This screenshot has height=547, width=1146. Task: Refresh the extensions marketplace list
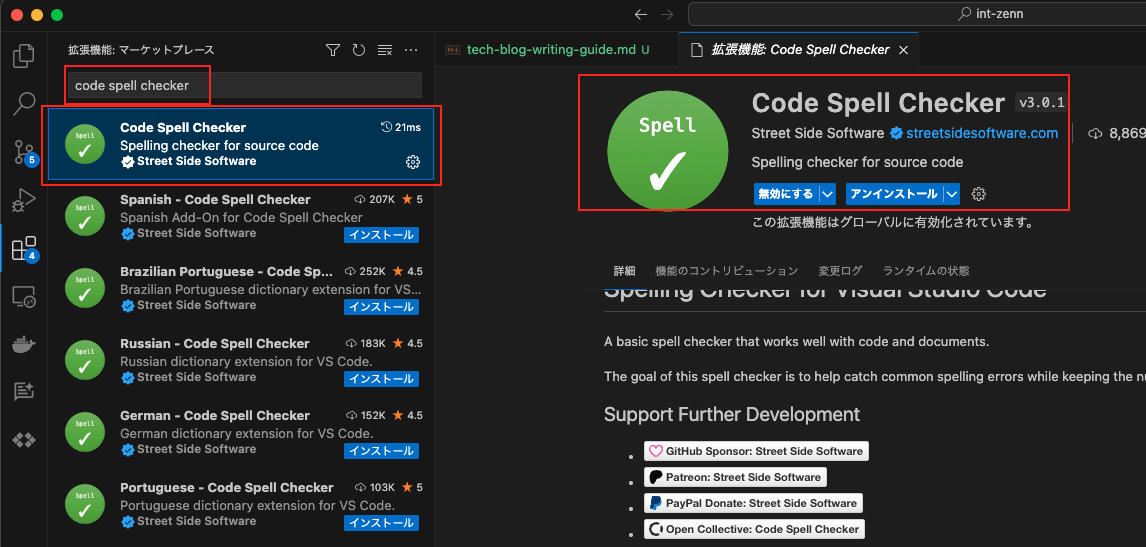pyautogui.click(x=358, y=50)
